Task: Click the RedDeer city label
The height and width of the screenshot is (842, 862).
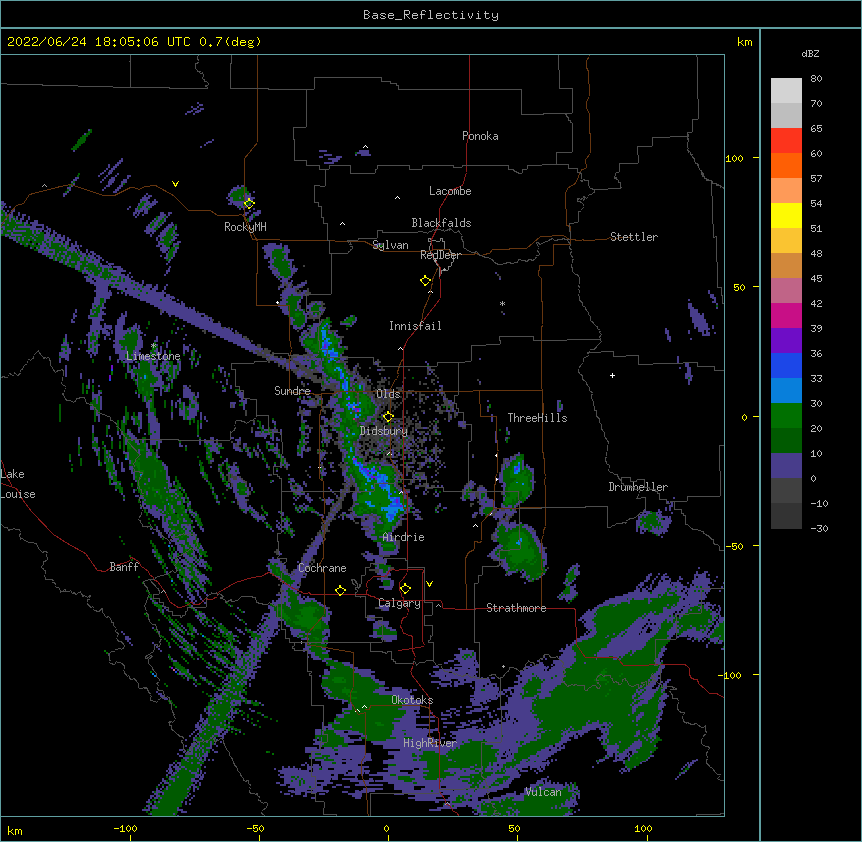Action: click(440, 255)
